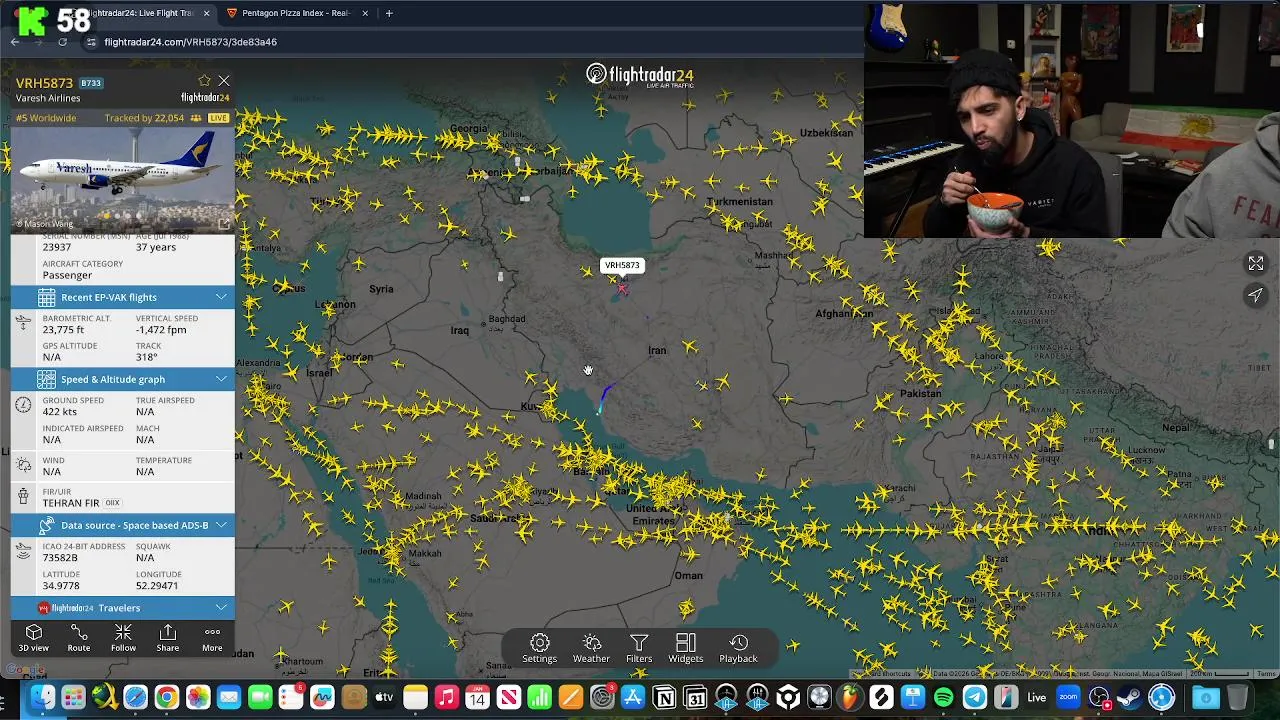Open Notion from the Dock
The image size is (1280, 720).
click(x=664, y=697)
